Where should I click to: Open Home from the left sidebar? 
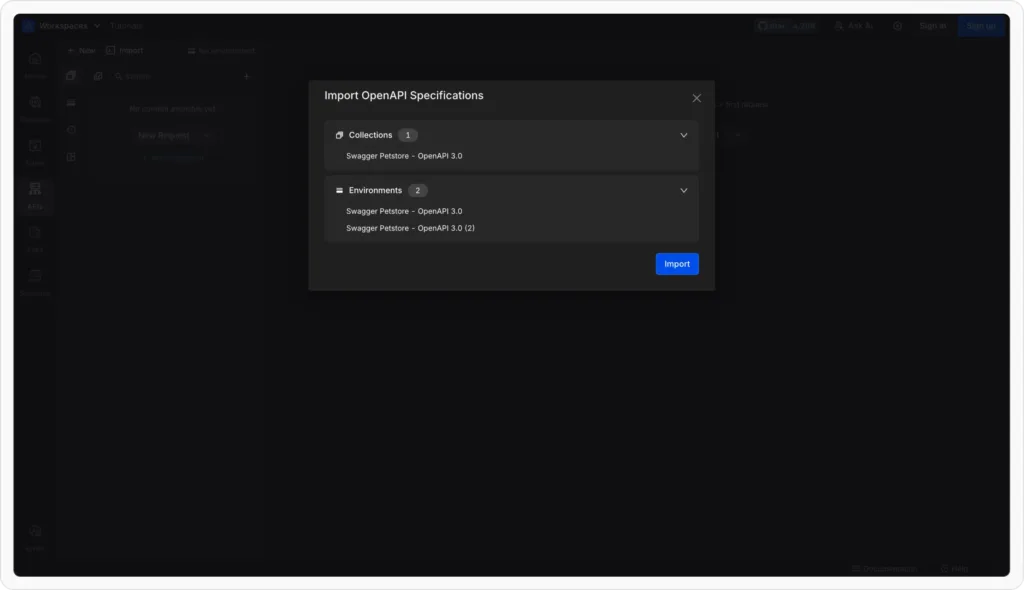(35, 65)
